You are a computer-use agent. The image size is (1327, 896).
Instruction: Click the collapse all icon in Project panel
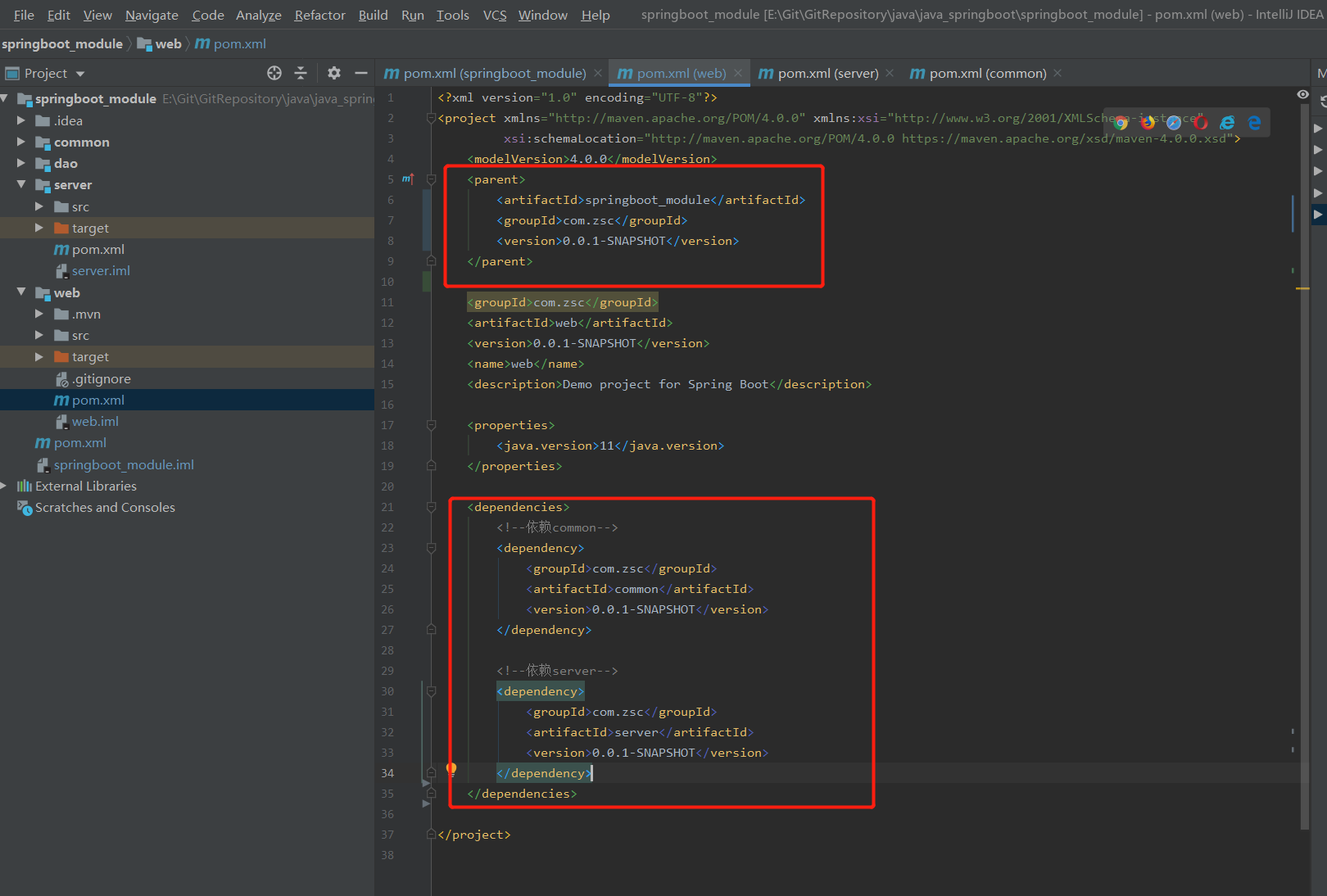(x=301, y=73)
